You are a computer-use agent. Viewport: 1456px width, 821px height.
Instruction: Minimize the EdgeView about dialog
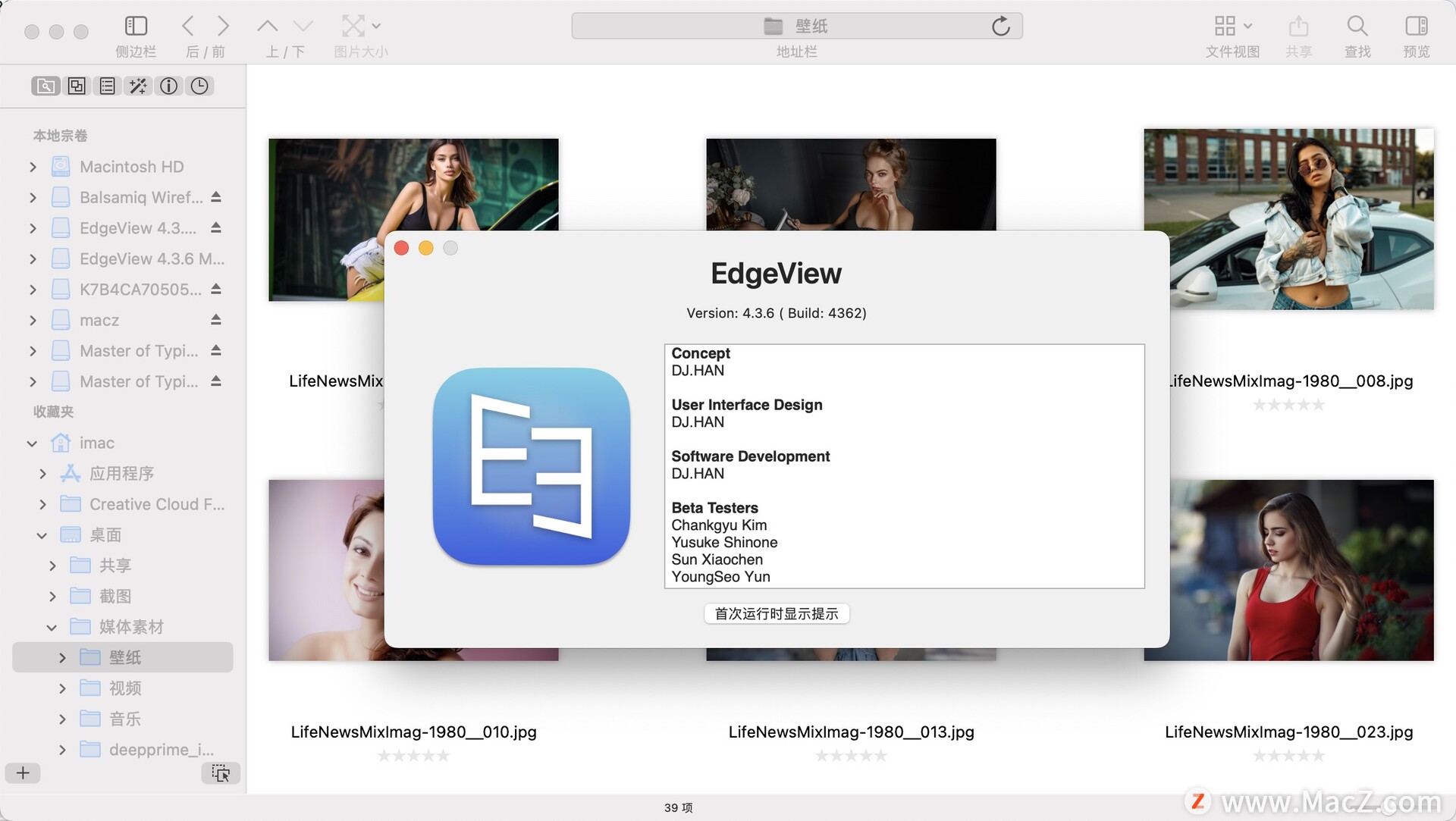tap(426, 248)
